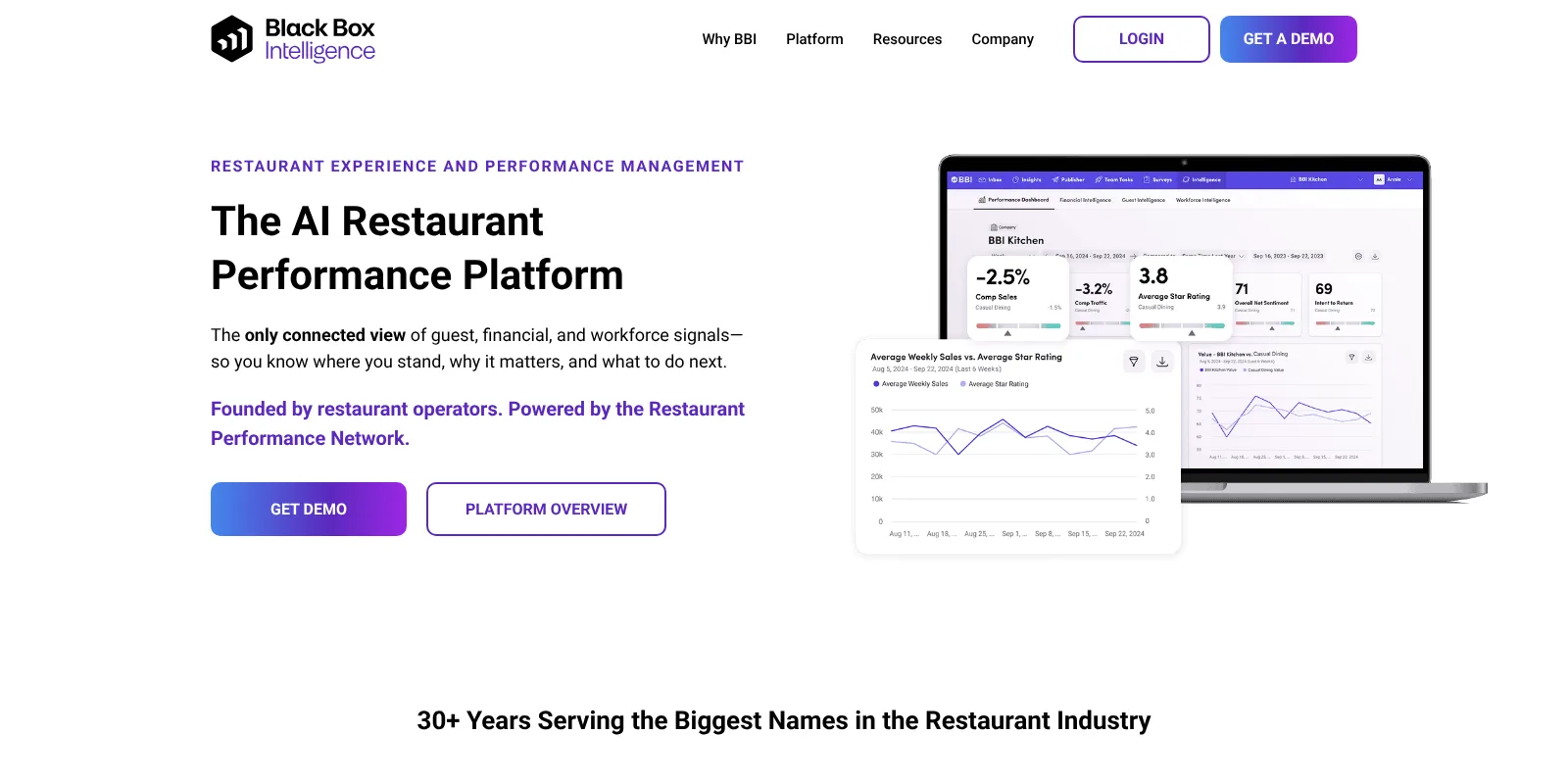Switch to the Performance Dashboard tab
Image resolution: width=1568 pixels, height=784 pixels.
(x=1013, y=200)
